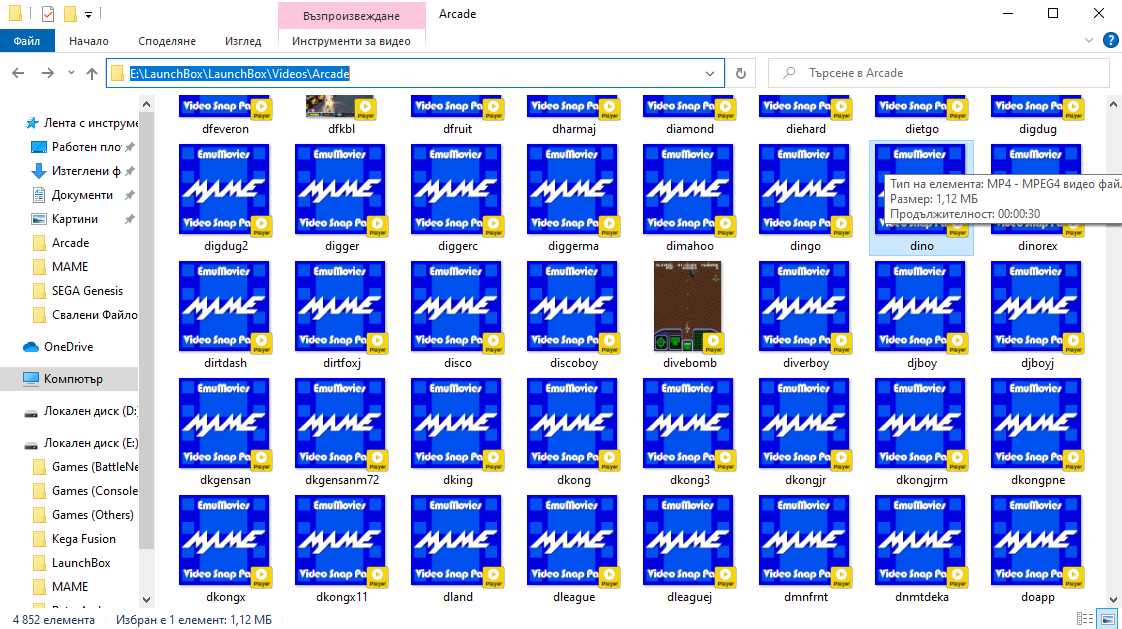Select the dkong video file

pos(573,433)
